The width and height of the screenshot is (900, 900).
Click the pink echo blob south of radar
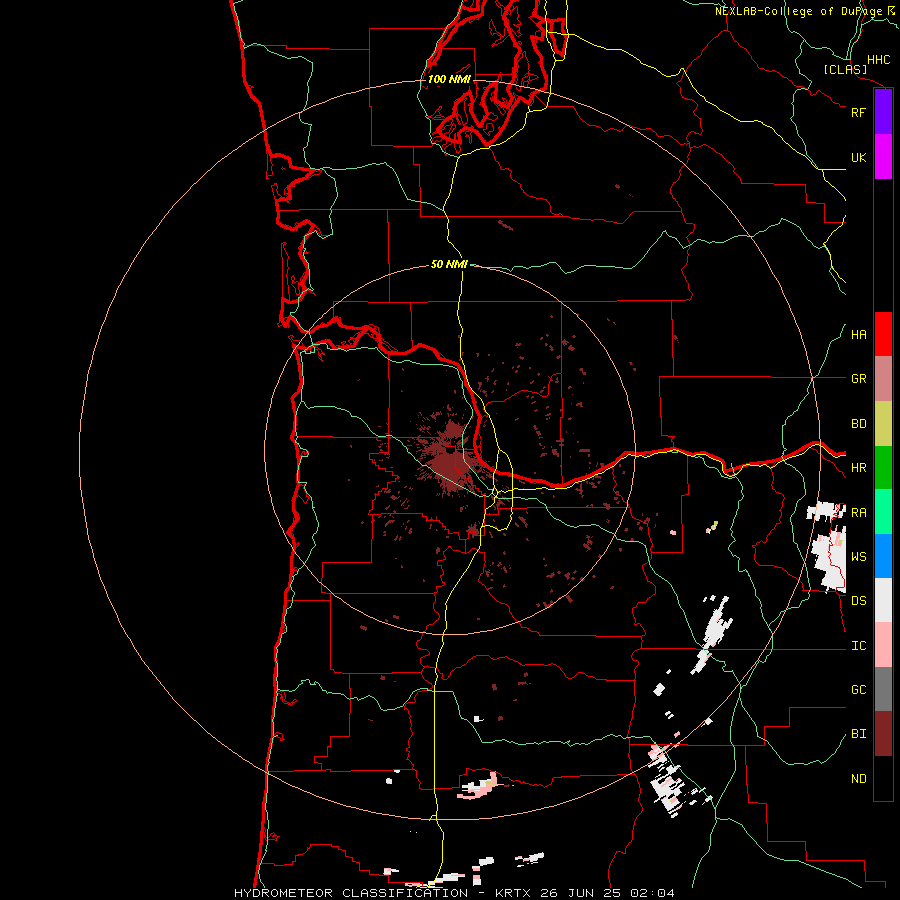[478, 785]
